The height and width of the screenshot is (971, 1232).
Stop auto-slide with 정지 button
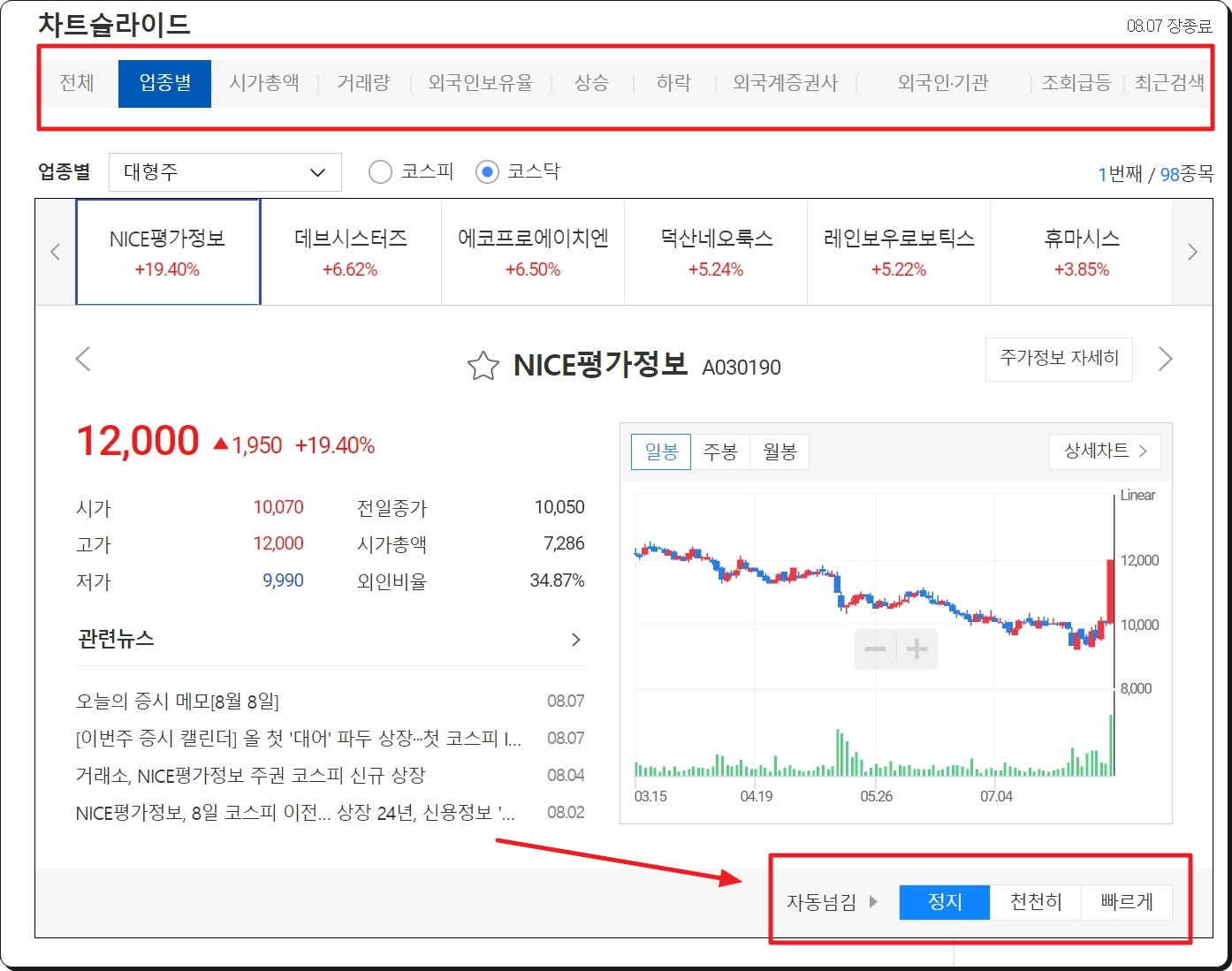tap(945, 902)
